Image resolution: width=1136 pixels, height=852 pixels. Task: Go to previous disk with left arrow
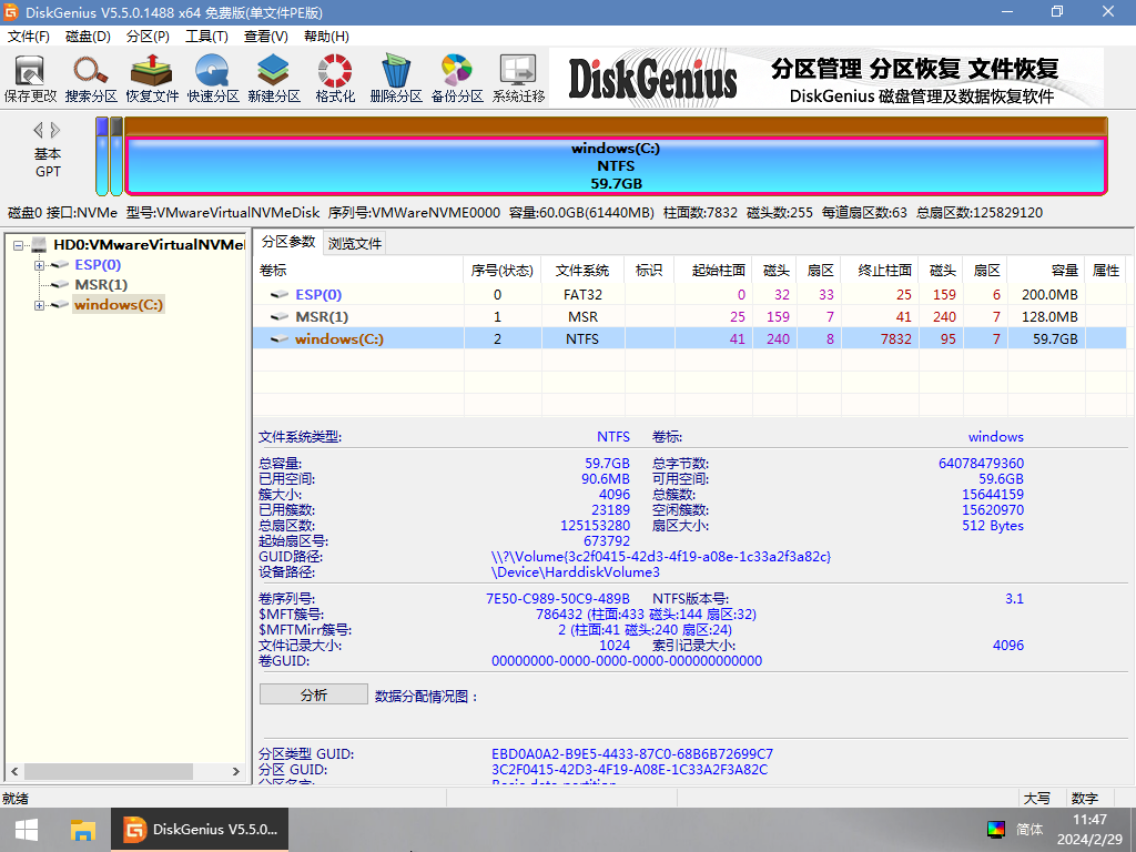38,130
